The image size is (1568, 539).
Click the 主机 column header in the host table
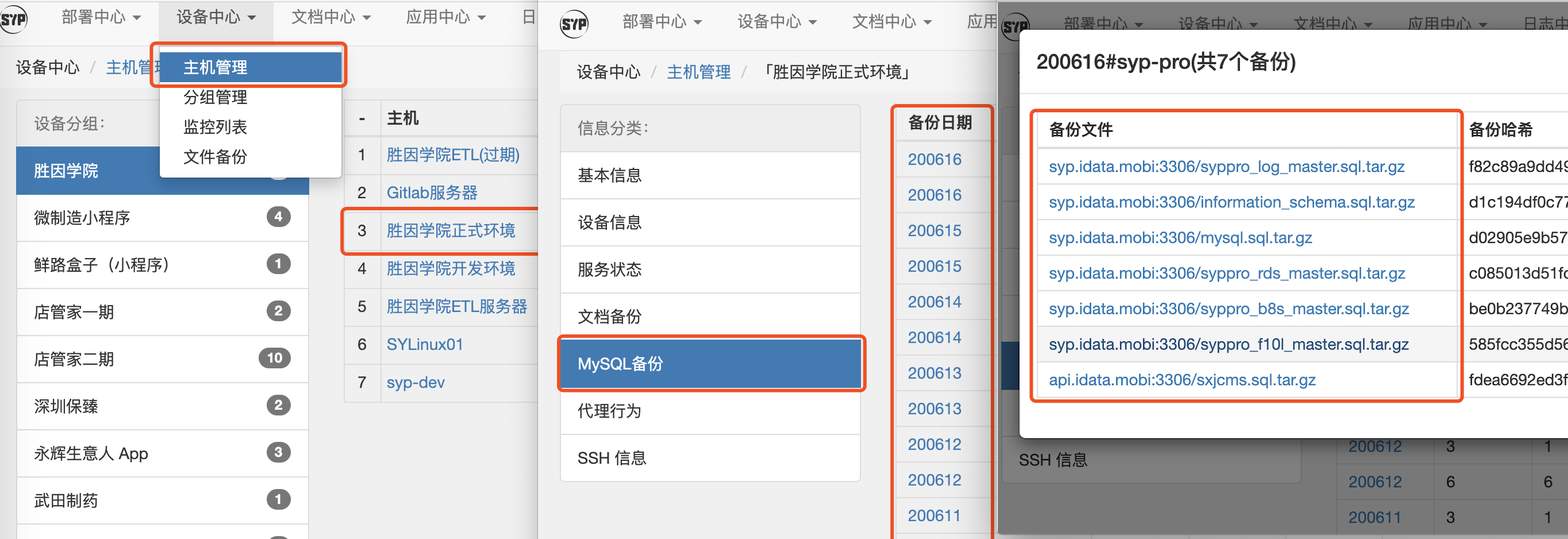402,118
